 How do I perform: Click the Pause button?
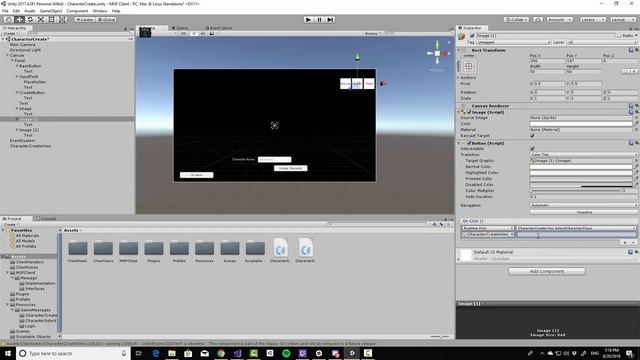coord(320,20)
